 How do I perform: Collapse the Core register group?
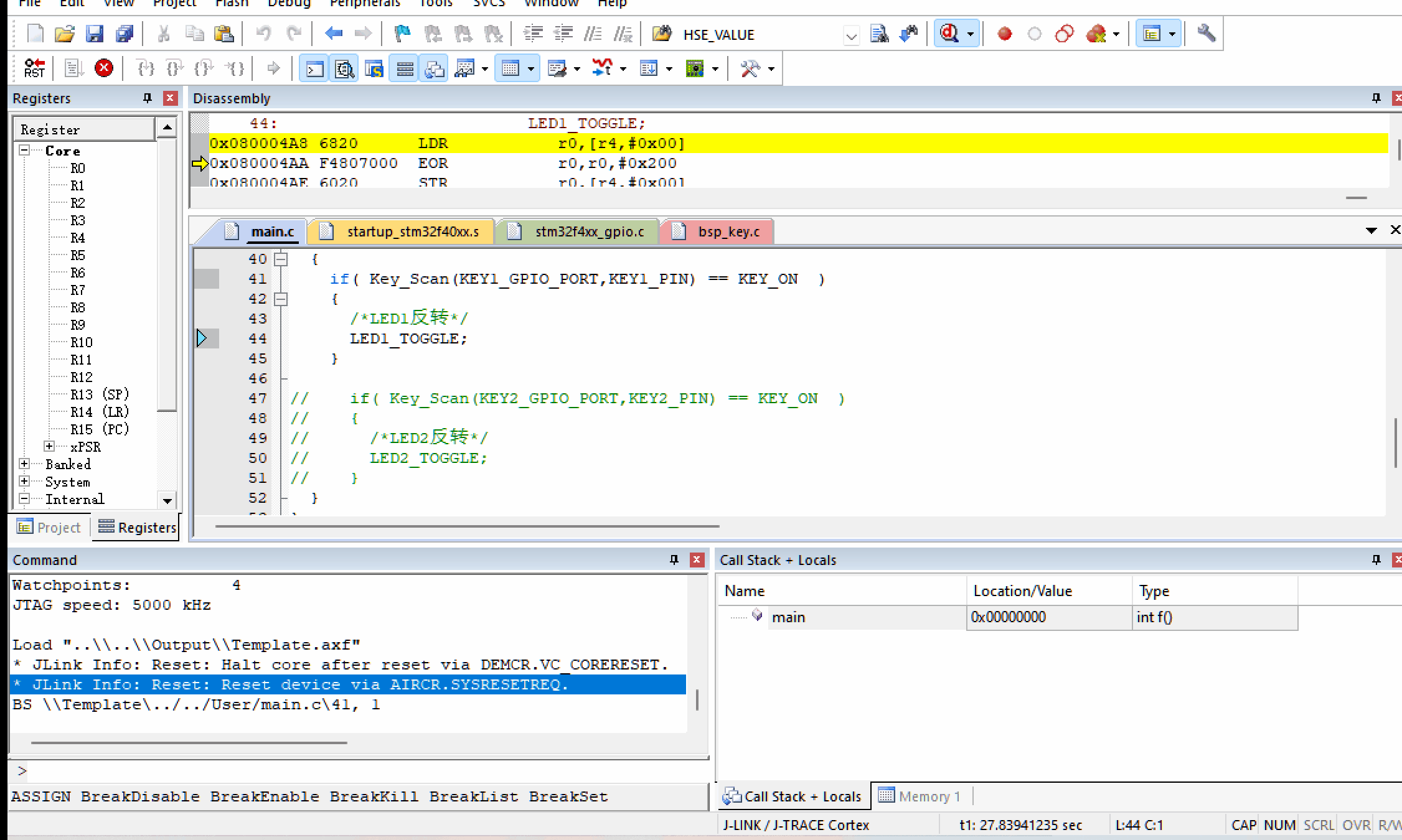click(24, 151)
